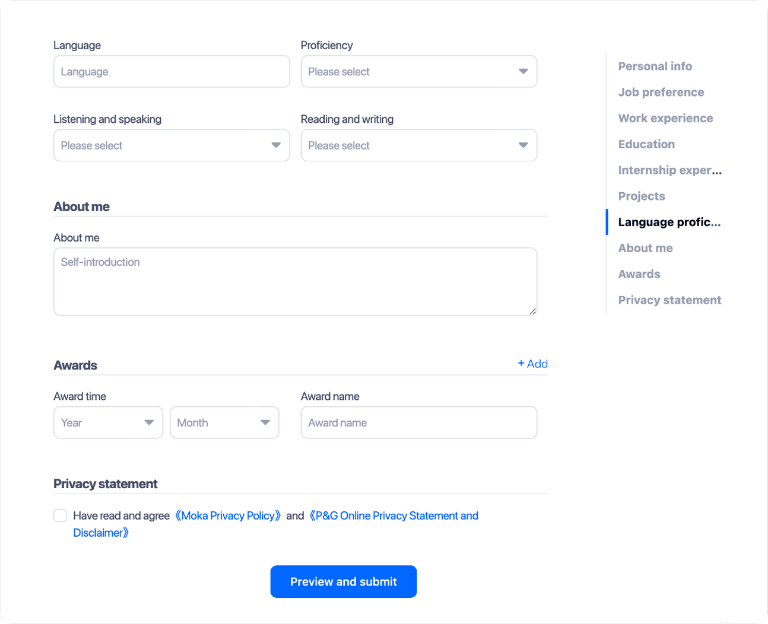This screenshot has height=624, width=768.
Task: Open the Proficiency dropdown
Action: pos(418,72)
